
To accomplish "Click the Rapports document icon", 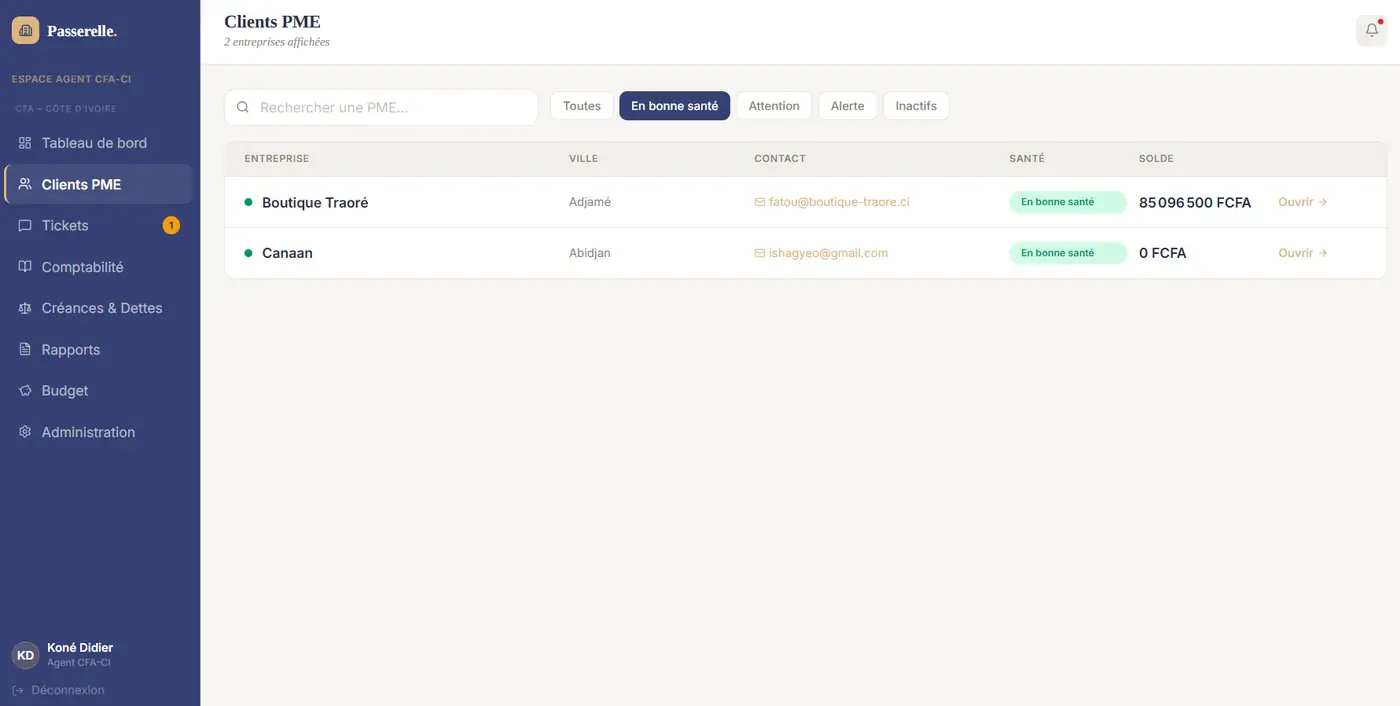I will [x=25, y=350].
